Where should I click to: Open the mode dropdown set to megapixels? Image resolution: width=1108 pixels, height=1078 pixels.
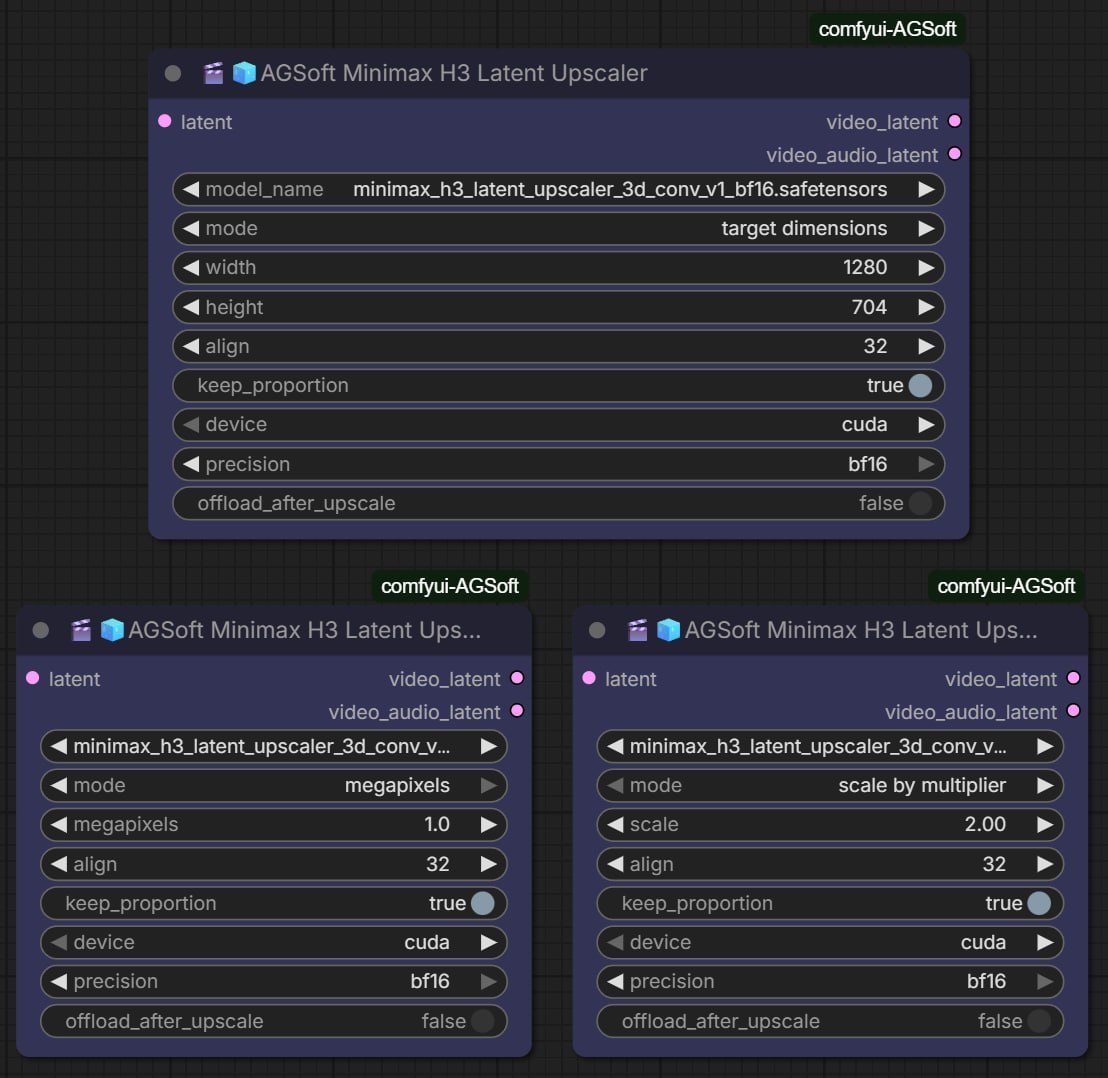(x=273, y=786)
